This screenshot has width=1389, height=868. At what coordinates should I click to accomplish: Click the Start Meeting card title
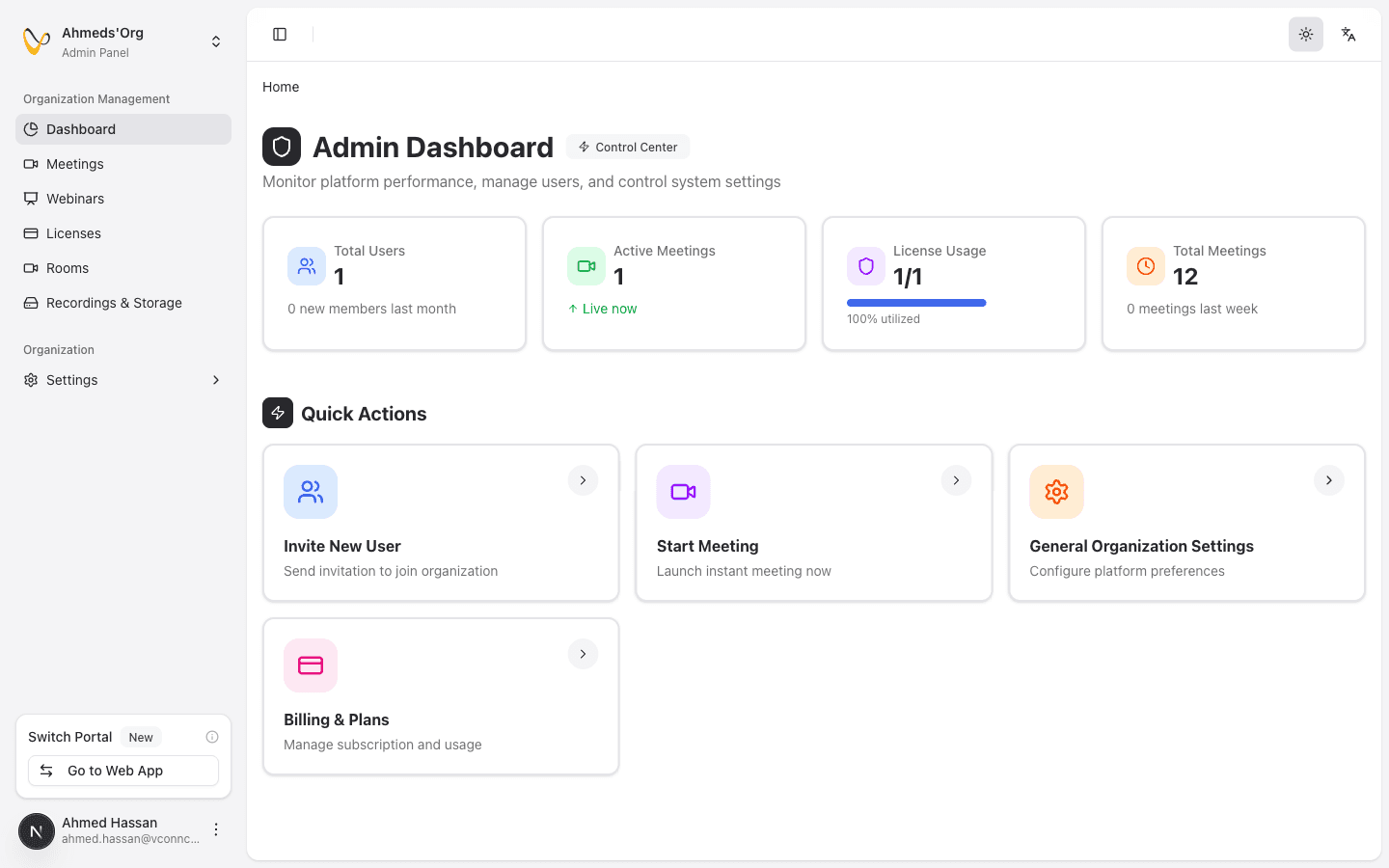click(x=708, y=546)
